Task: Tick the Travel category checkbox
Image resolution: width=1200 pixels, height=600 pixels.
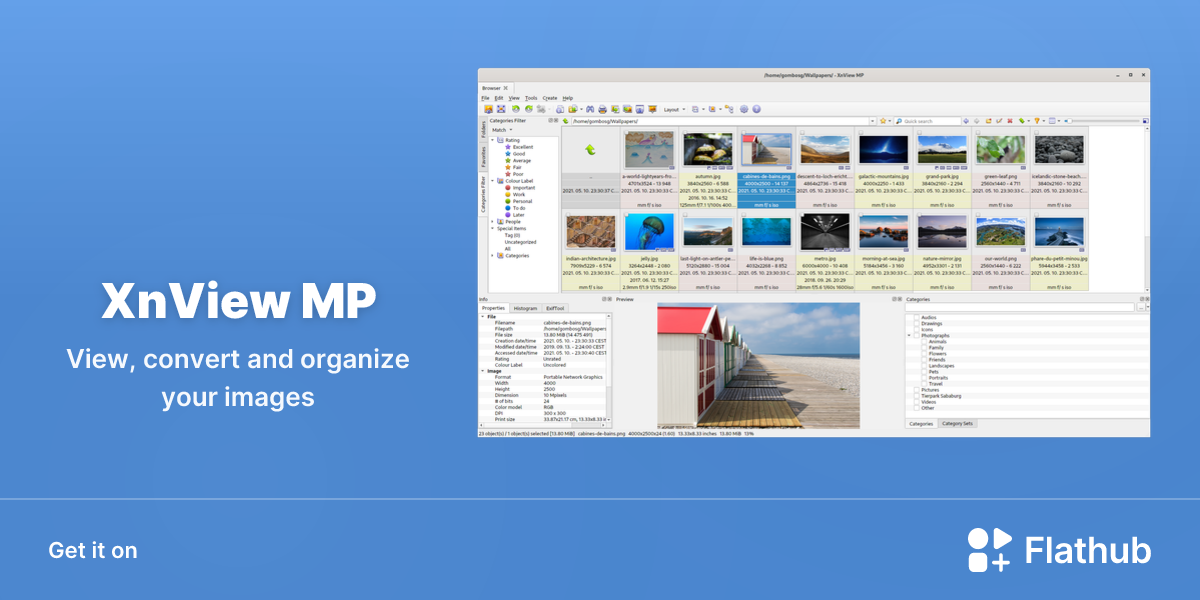Action: (x=924, y=384)
